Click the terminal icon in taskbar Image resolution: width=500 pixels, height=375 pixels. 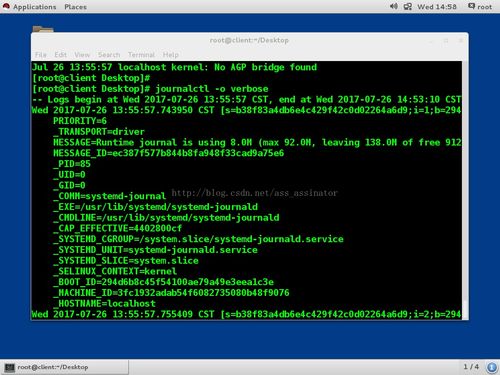[x=10, y=367]
